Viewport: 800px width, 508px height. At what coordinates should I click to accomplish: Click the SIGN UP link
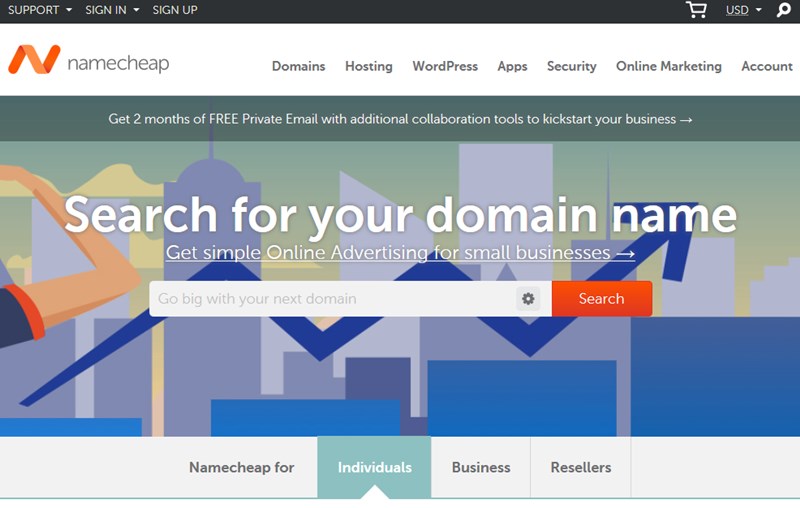(x=175, y=10)
